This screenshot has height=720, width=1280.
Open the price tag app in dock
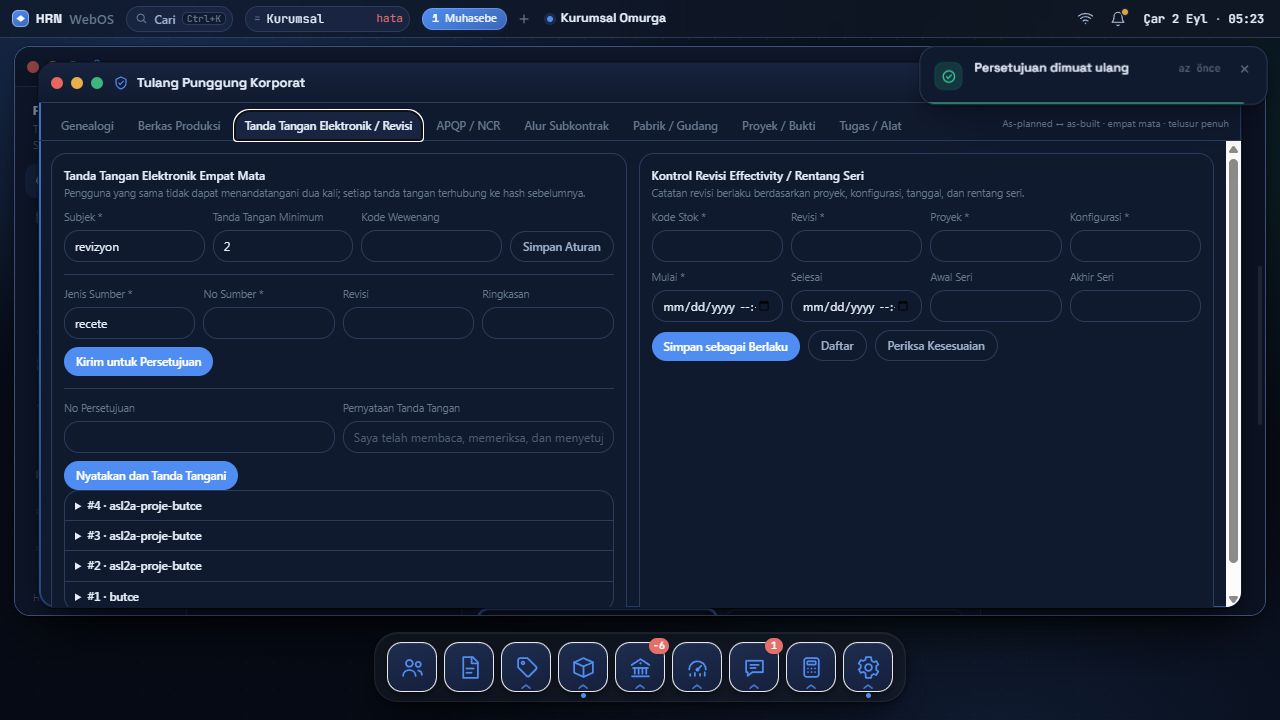tap(526, 667)
